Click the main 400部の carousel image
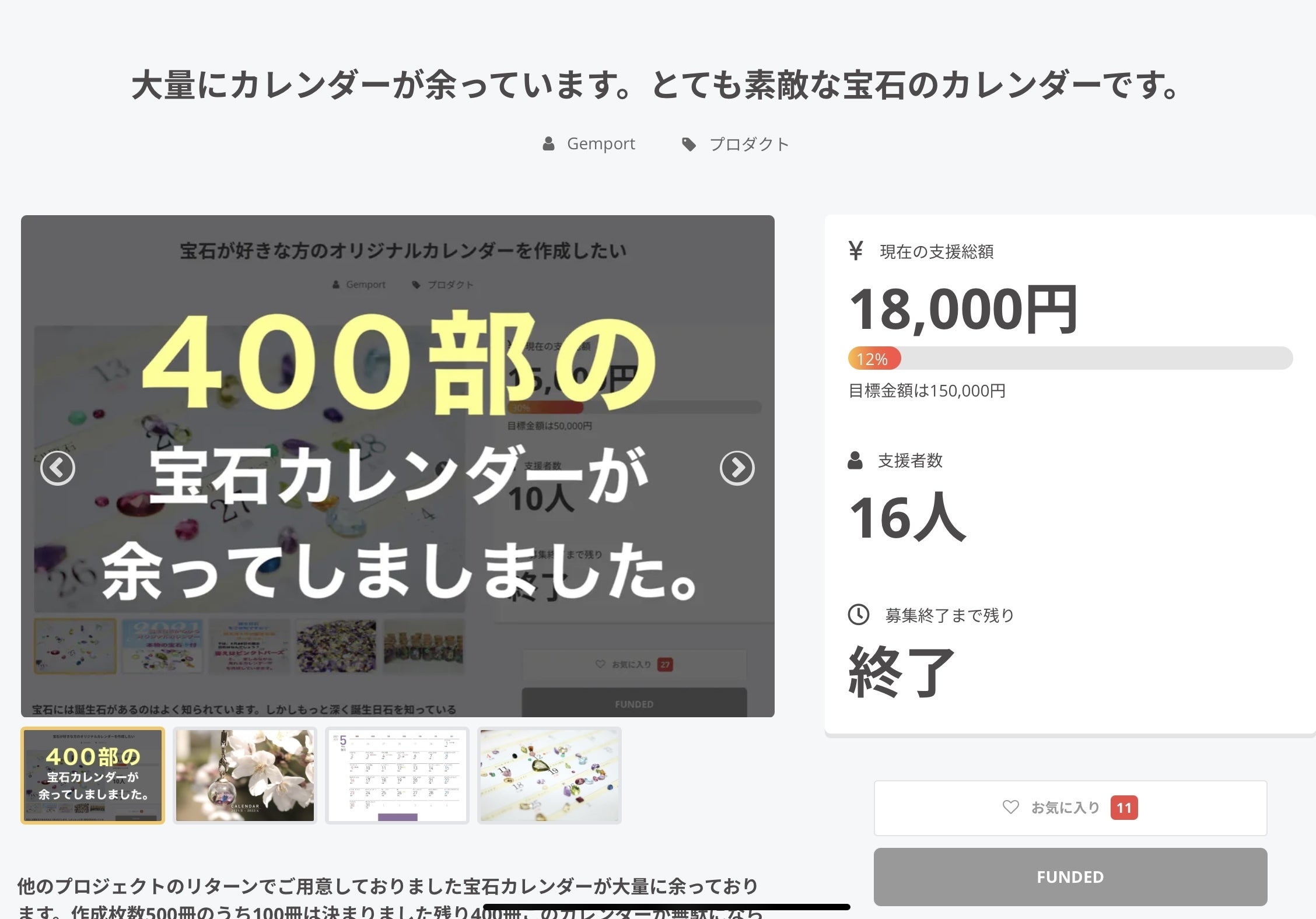 [398, 466]
